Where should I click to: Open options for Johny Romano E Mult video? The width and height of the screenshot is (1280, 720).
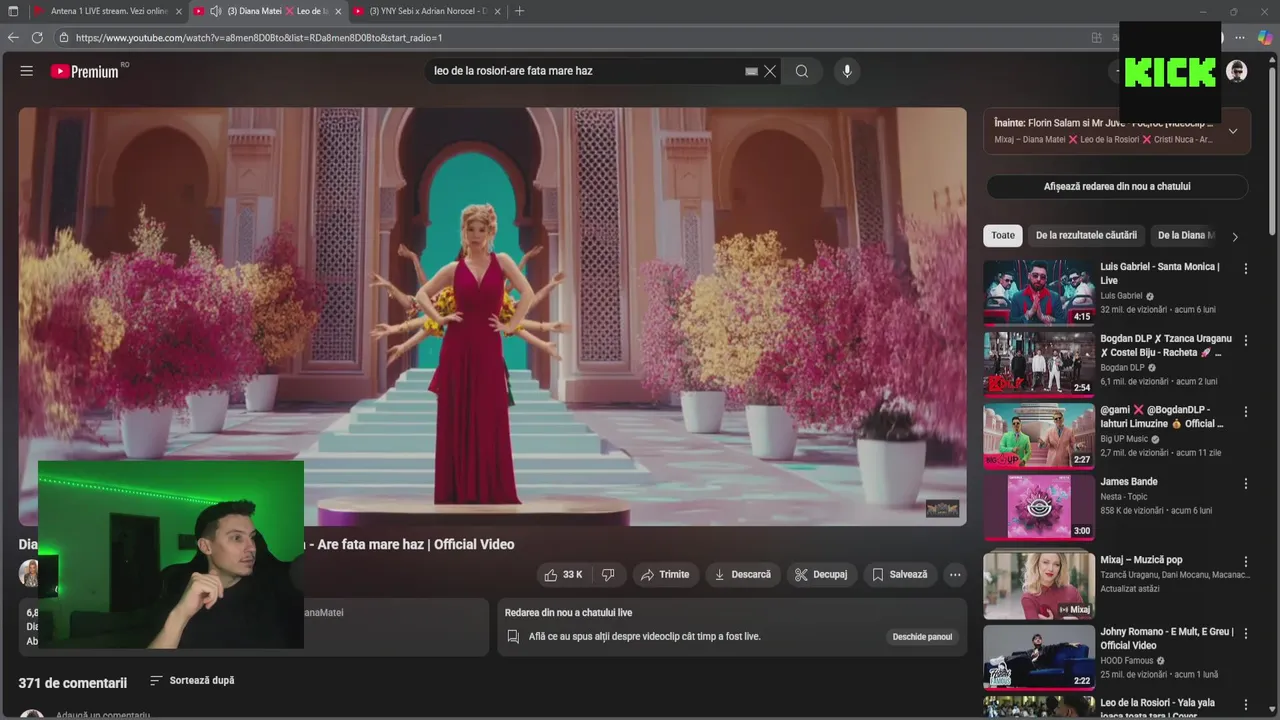1246,634
